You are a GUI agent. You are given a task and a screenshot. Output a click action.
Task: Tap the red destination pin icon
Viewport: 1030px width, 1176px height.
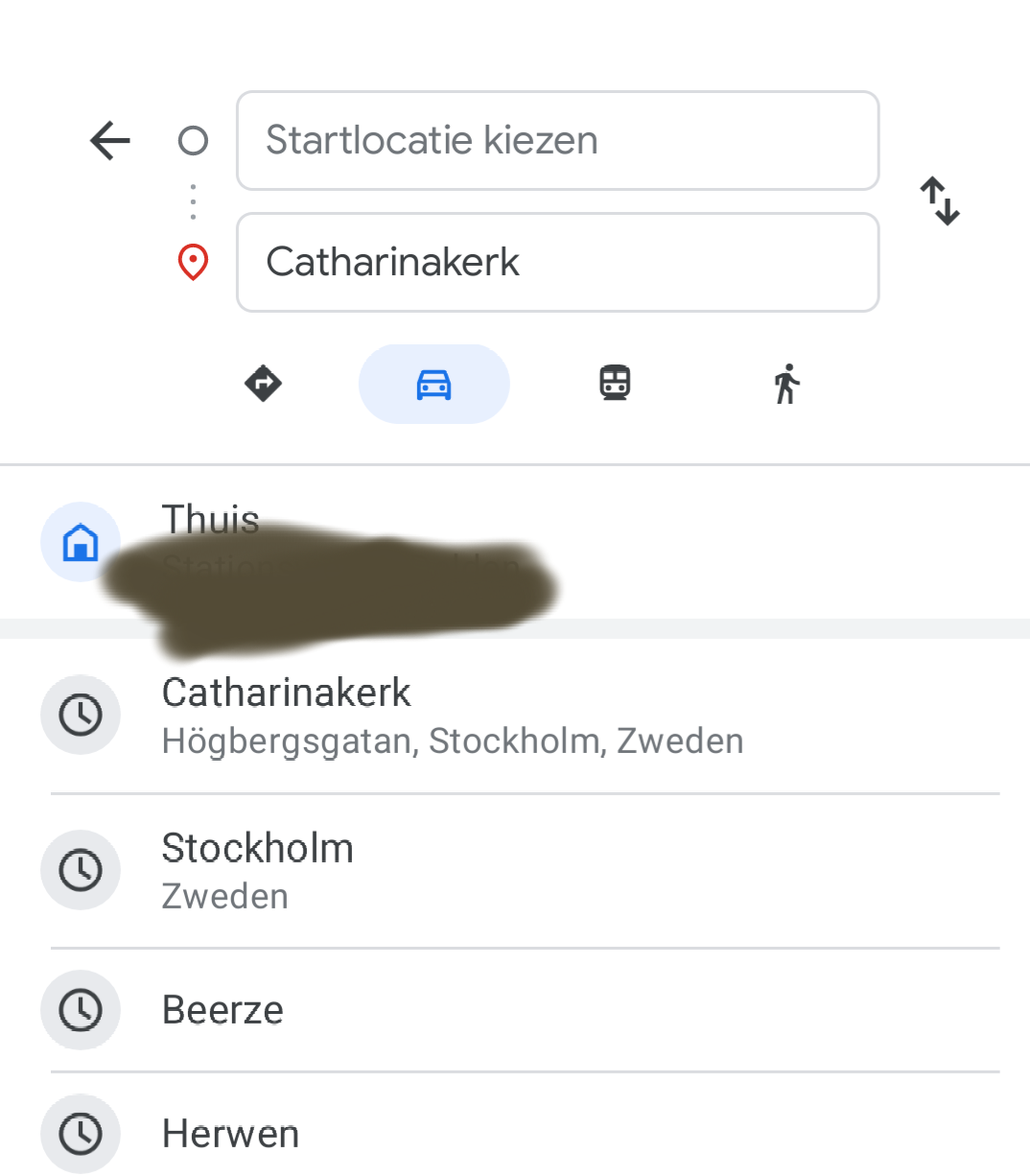pyautogui.click(x=193, y=262)
